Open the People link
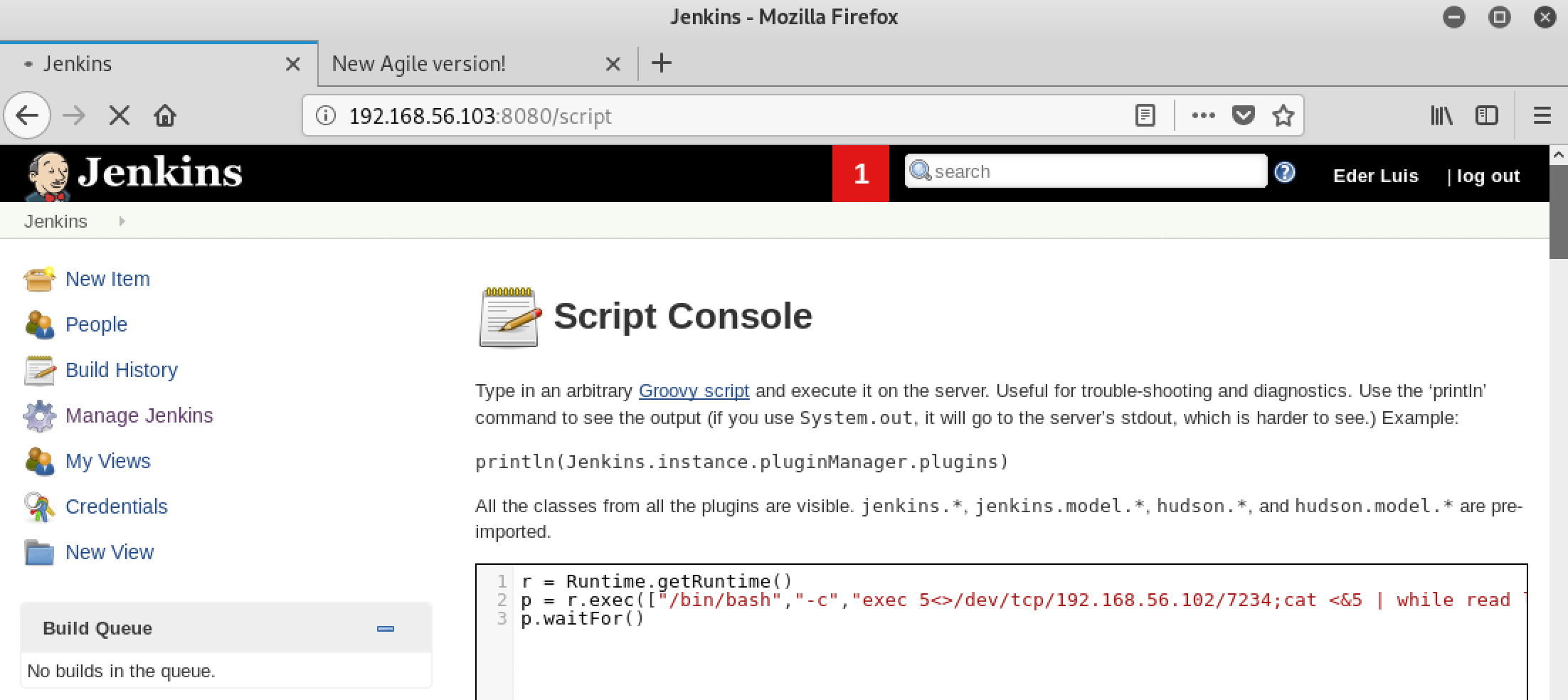 tap(96, 324)
